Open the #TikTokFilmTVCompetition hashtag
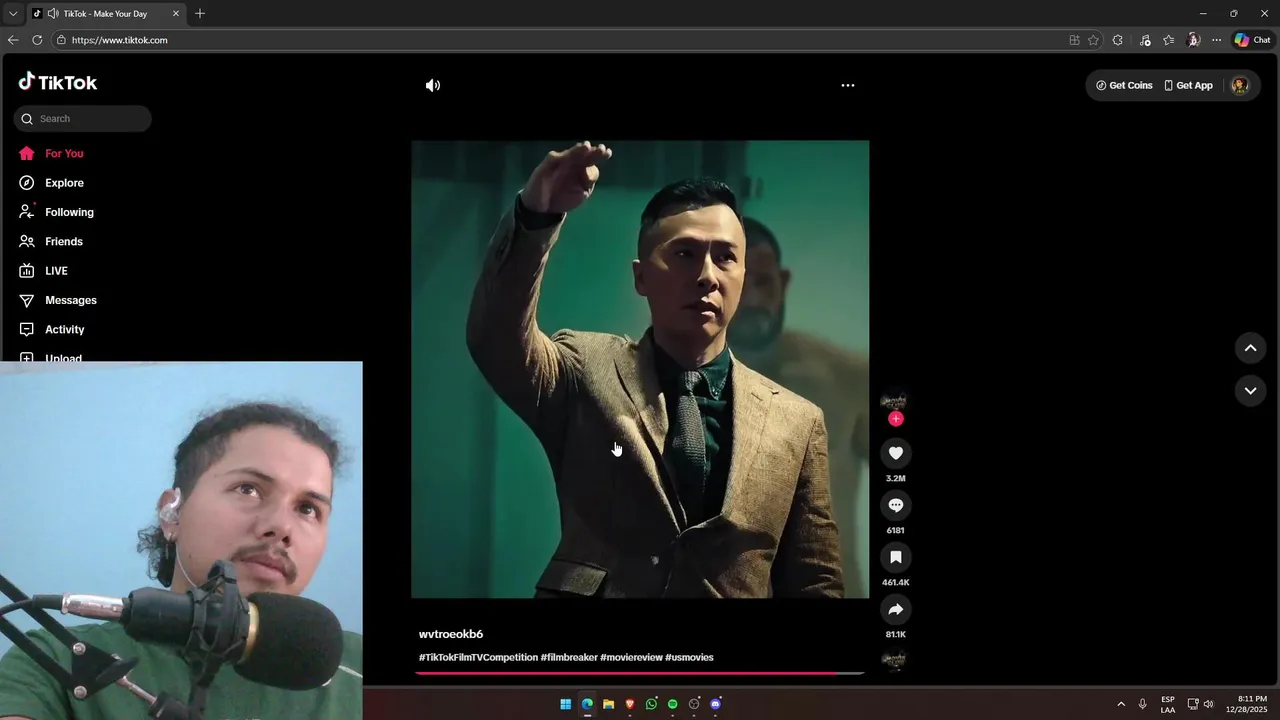The height and width of the screenshot is (720, 1280). tap(478, 658)
